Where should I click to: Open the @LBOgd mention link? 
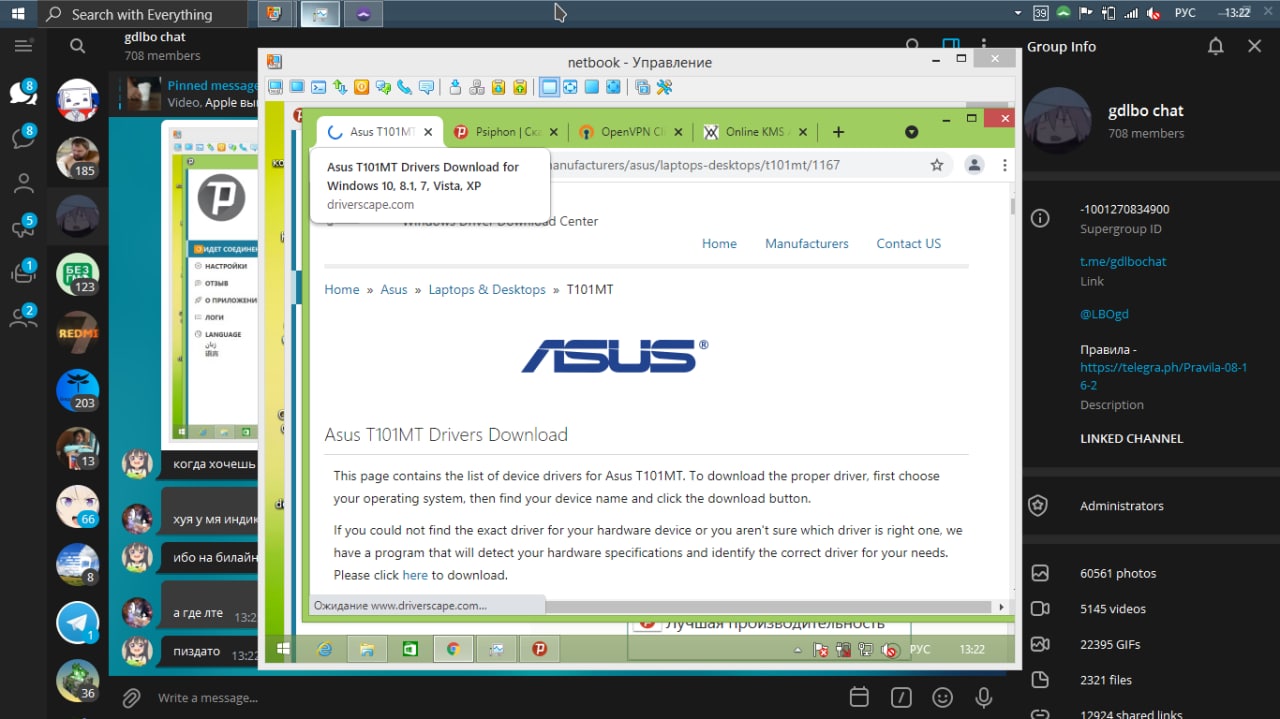point(1104,313)
